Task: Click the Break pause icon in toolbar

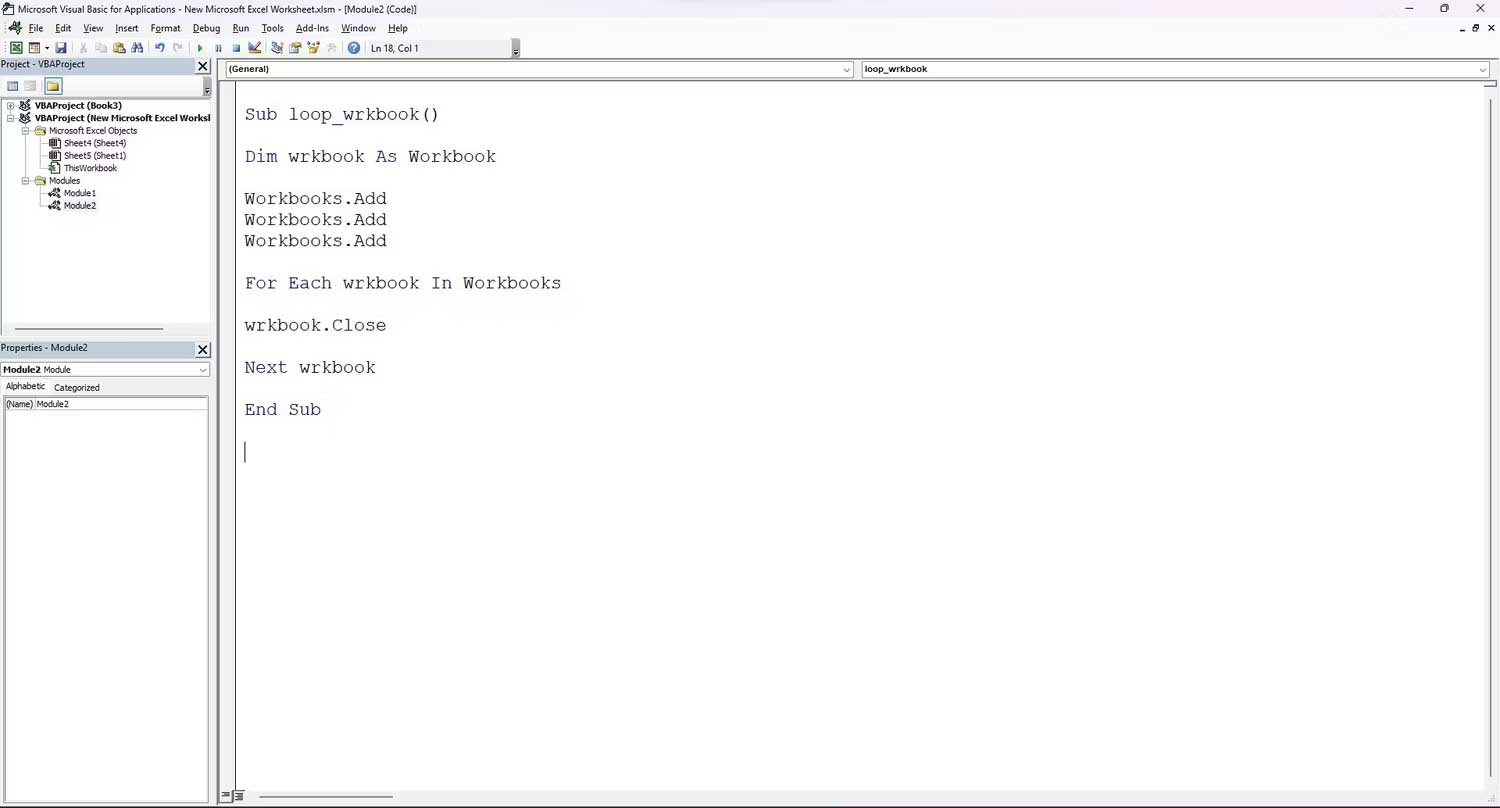Action: click(218, 48)
